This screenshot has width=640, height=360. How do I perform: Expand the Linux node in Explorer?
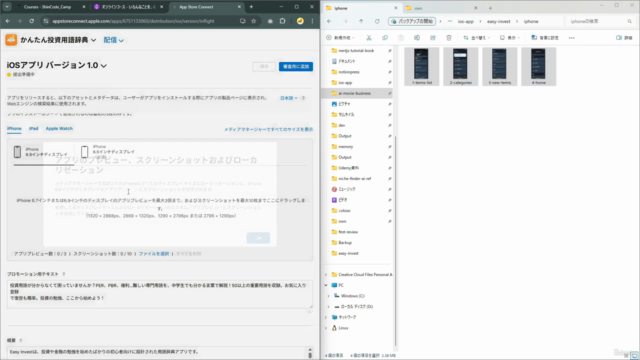click(326, 328)
